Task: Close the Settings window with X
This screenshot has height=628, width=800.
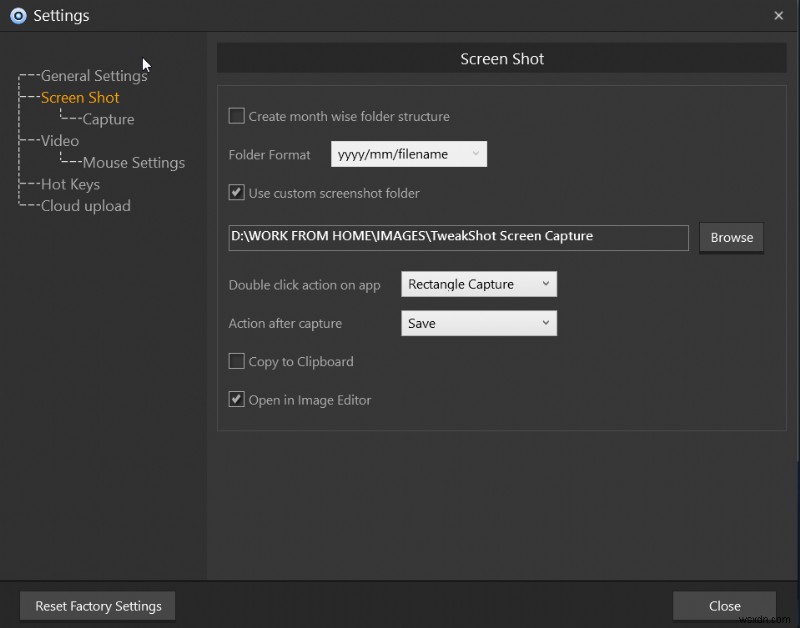Action: [x=779, y=16]
